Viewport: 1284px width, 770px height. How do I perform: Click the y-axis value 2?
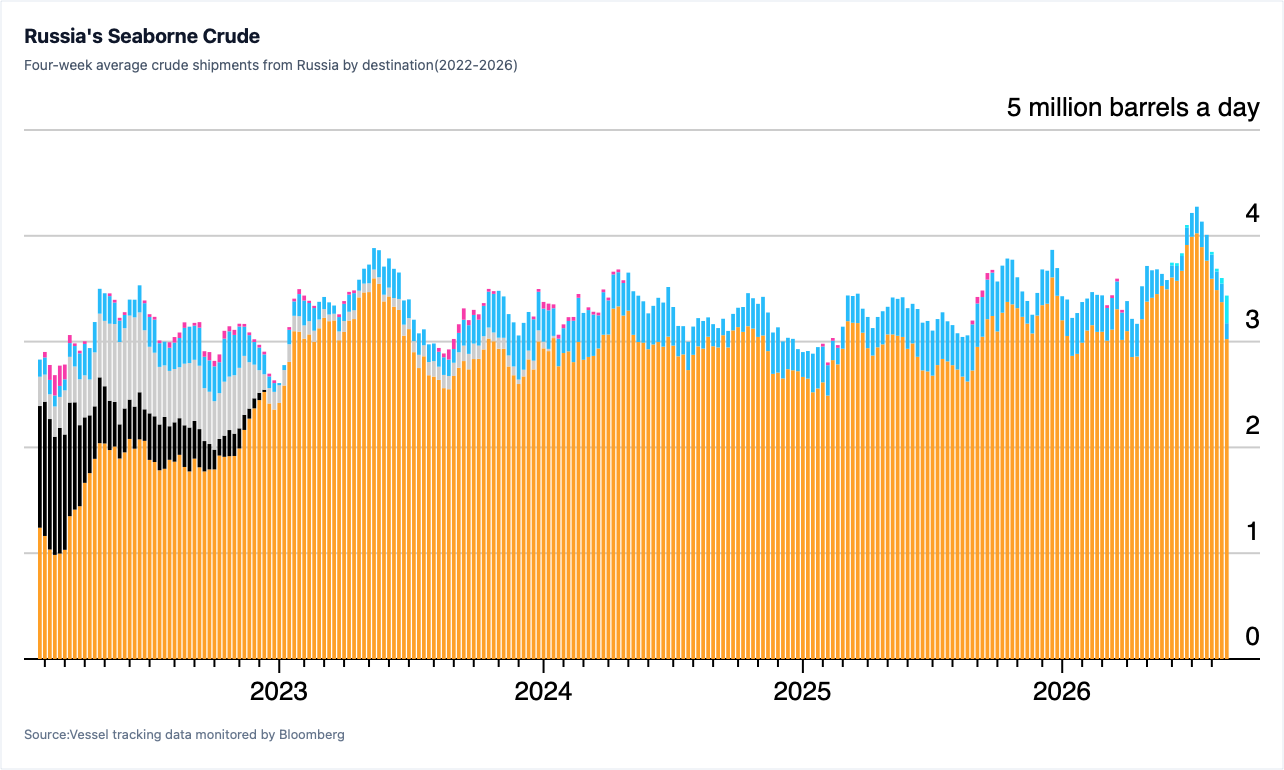(x=1252, y=425)
